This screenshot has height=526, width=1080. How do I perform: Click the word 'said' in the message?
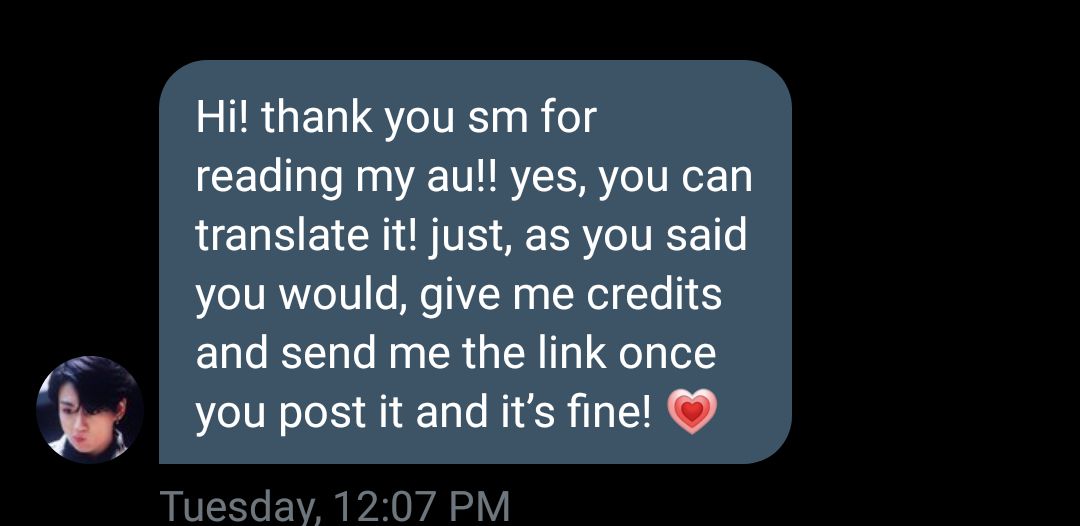click(707, 236)
